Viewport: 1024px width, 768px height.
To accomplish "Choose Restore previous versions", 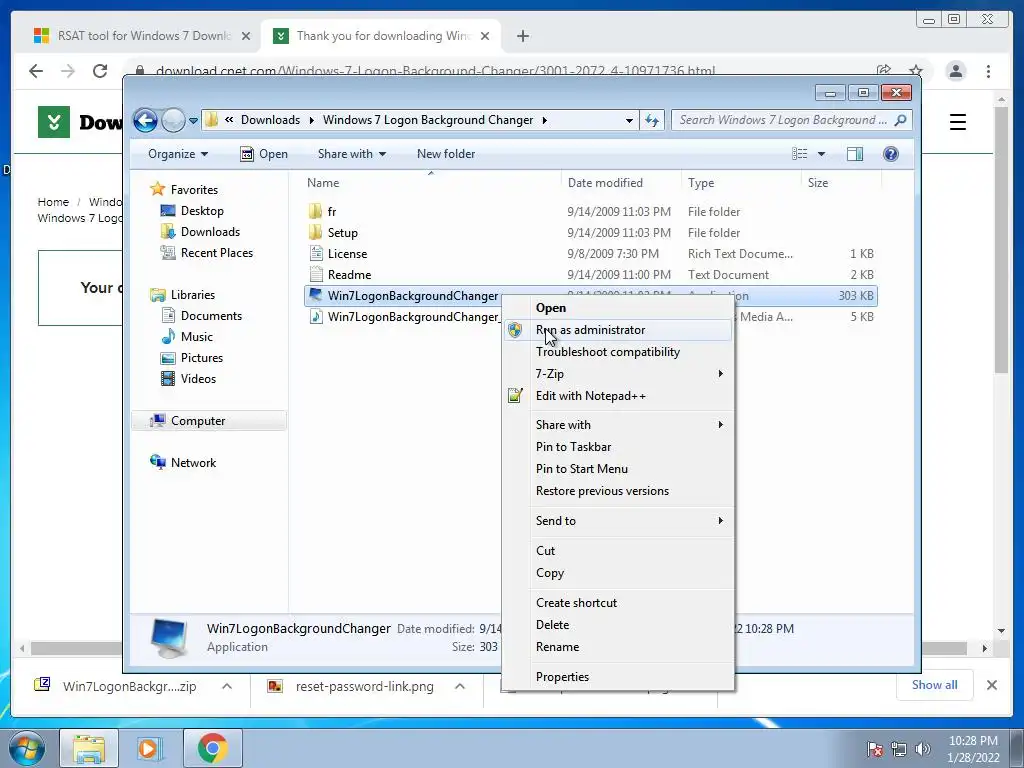I will 618,491.
